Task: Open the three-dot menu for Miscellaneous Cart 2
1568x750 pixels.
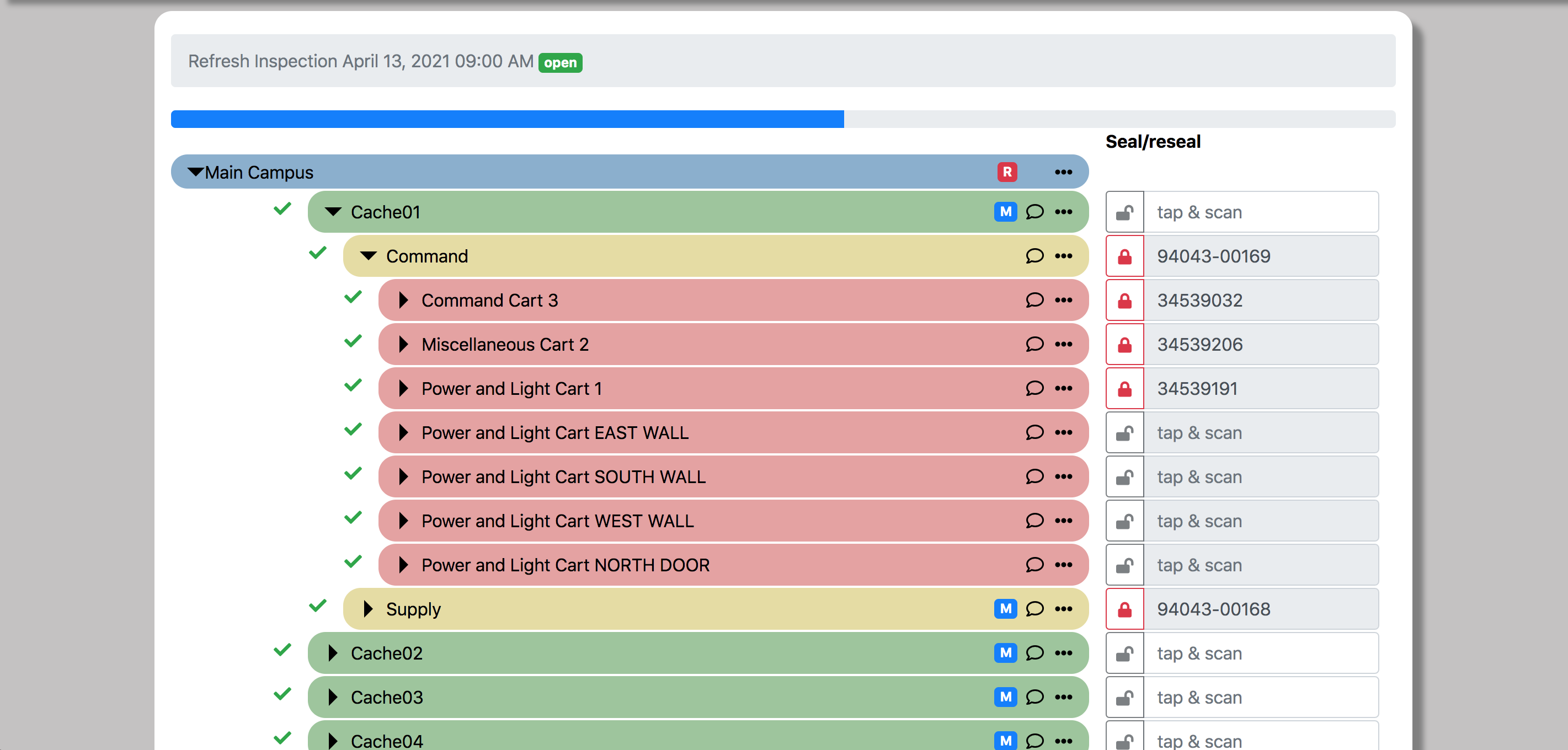Action: pos(1063,344)
